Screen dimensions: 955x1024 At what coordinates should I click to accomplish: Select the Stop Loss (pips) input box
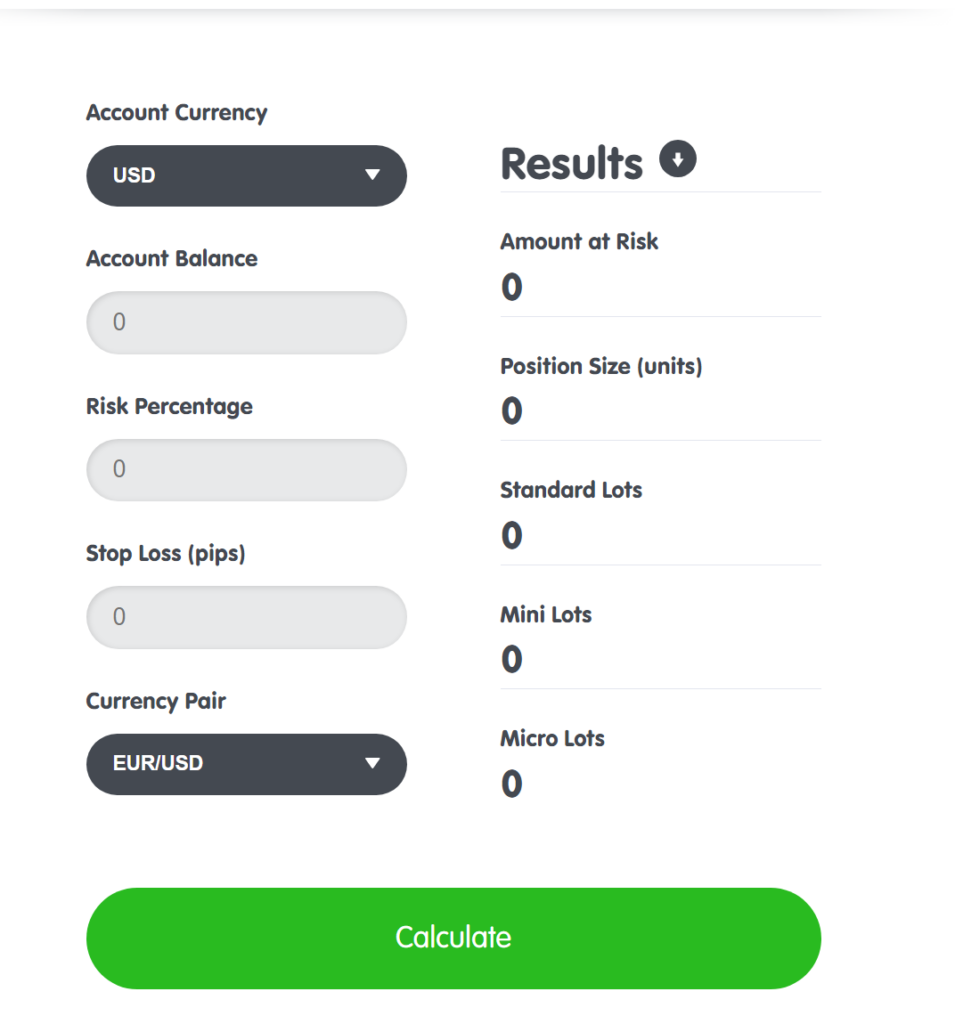click(x=246, y=617)
